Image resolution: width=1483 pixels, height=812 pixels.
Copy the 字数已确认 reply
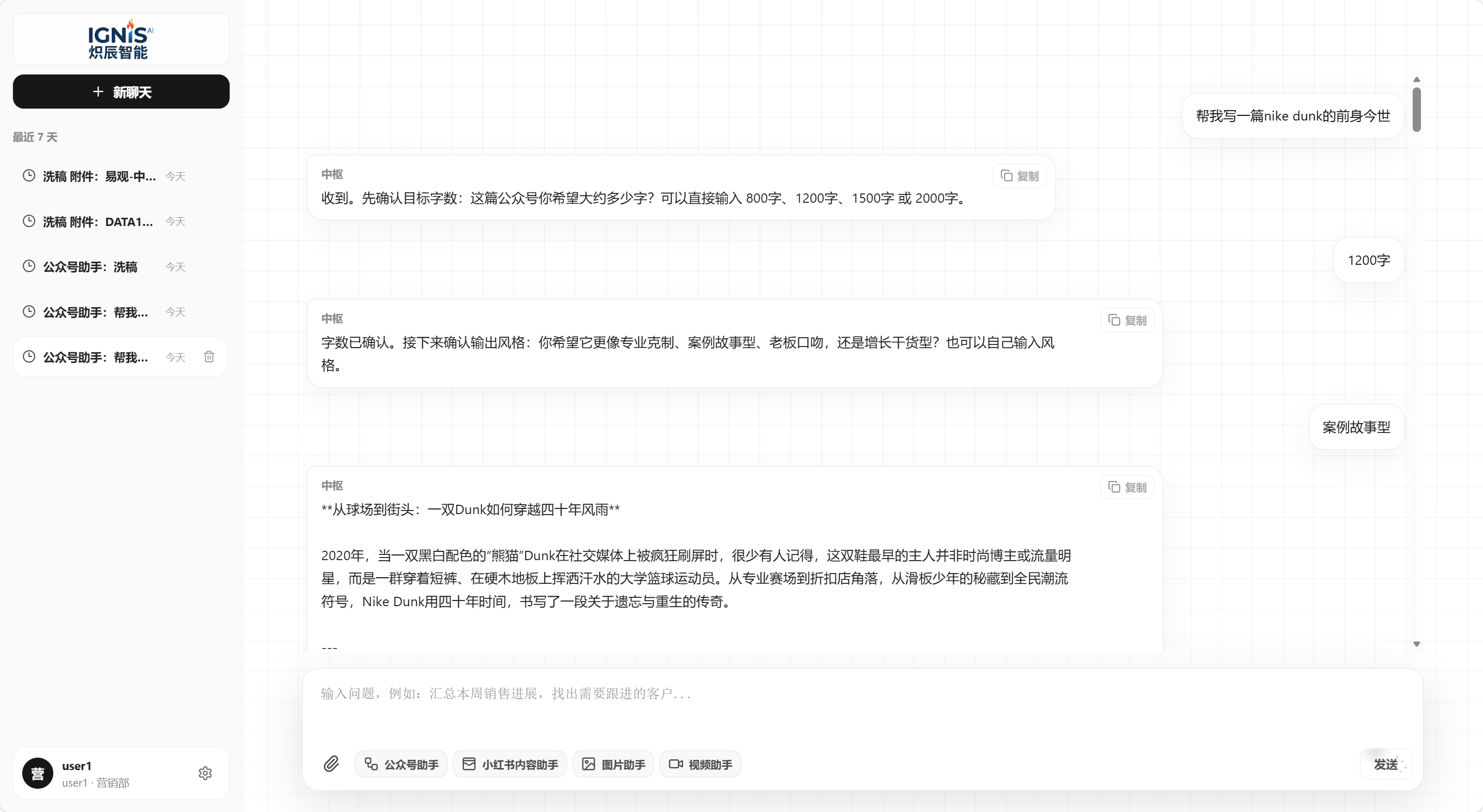(1127, 320)
